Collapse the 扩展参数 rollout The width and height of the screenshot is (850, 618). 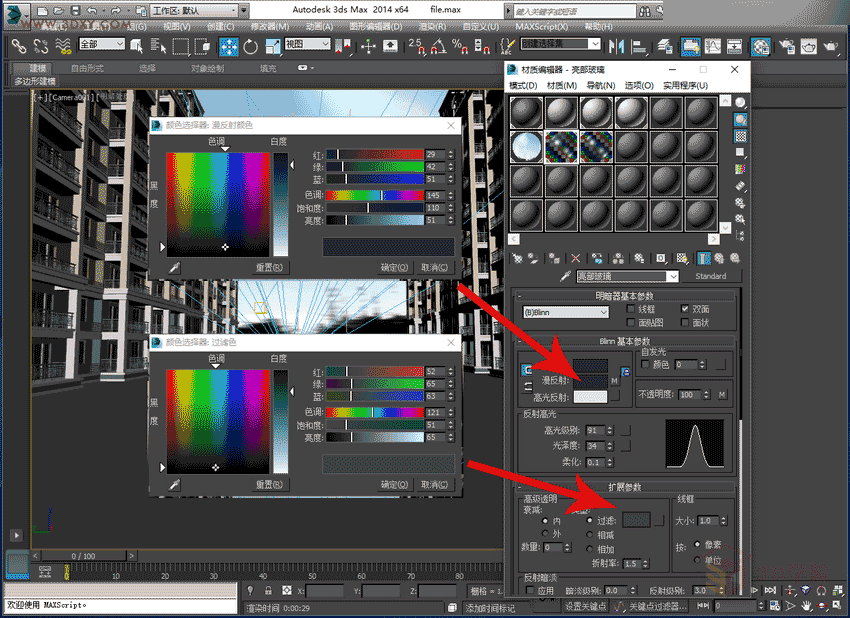624,487
